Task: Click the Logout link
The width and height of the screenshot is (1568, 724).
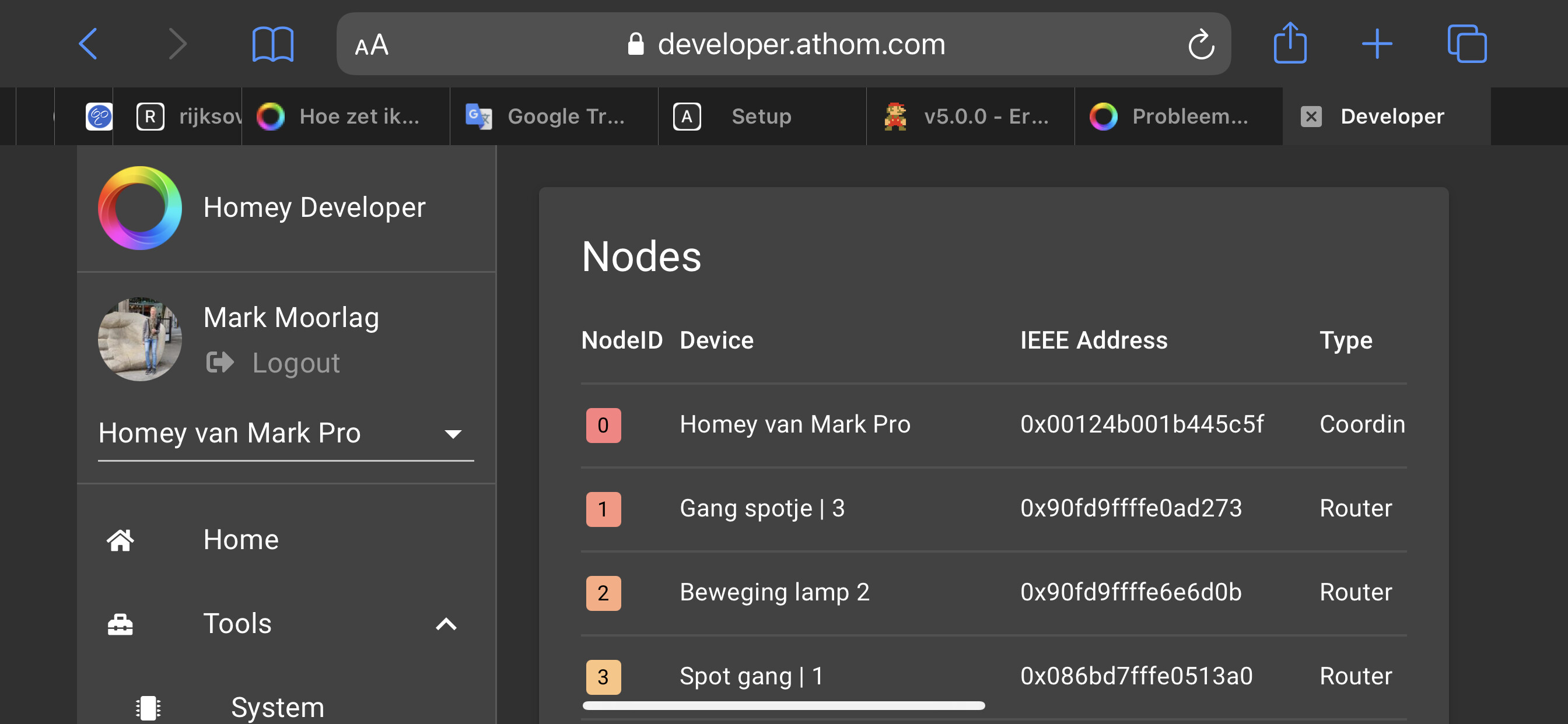Action: (x=295, y=363)
